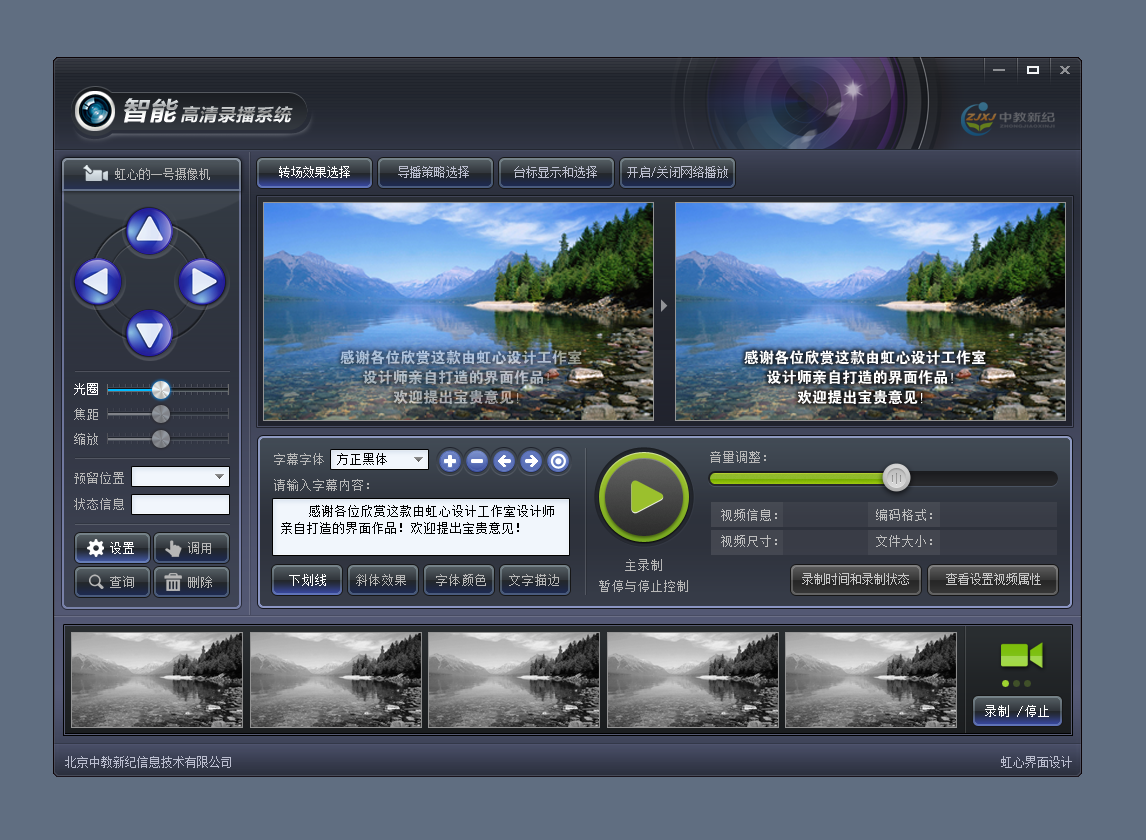
Task: Click the 删除 delete button
Action: coord(191,582)
